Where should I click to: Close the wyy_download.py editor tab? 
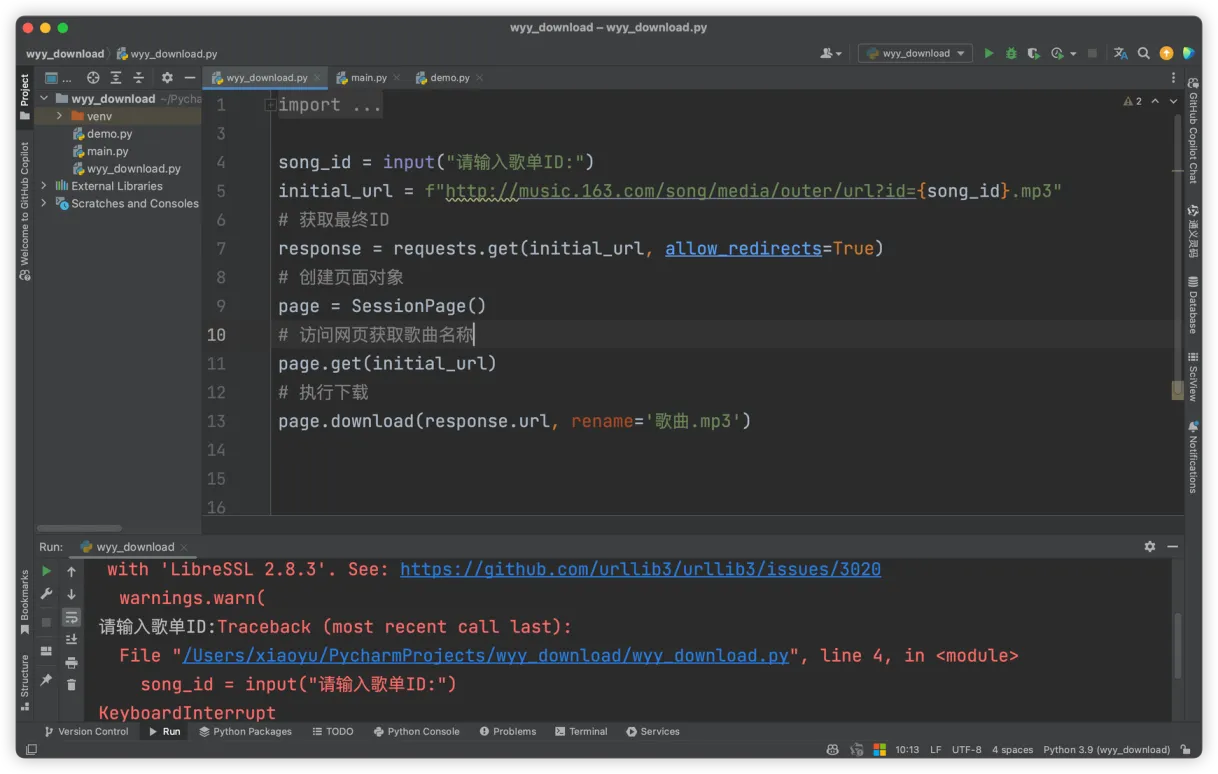coord(317,78)
